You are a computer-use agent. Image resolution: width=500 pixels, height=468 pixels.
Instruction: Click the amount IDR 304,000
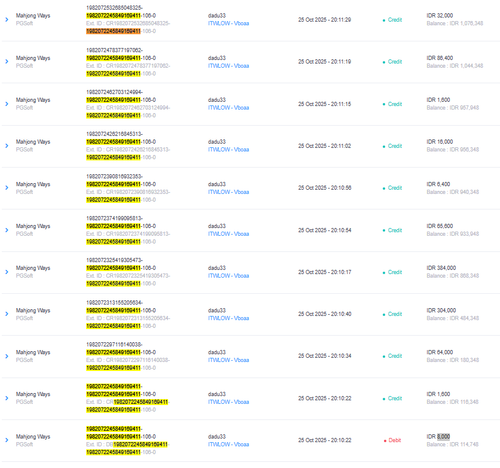tap(441, 310)
